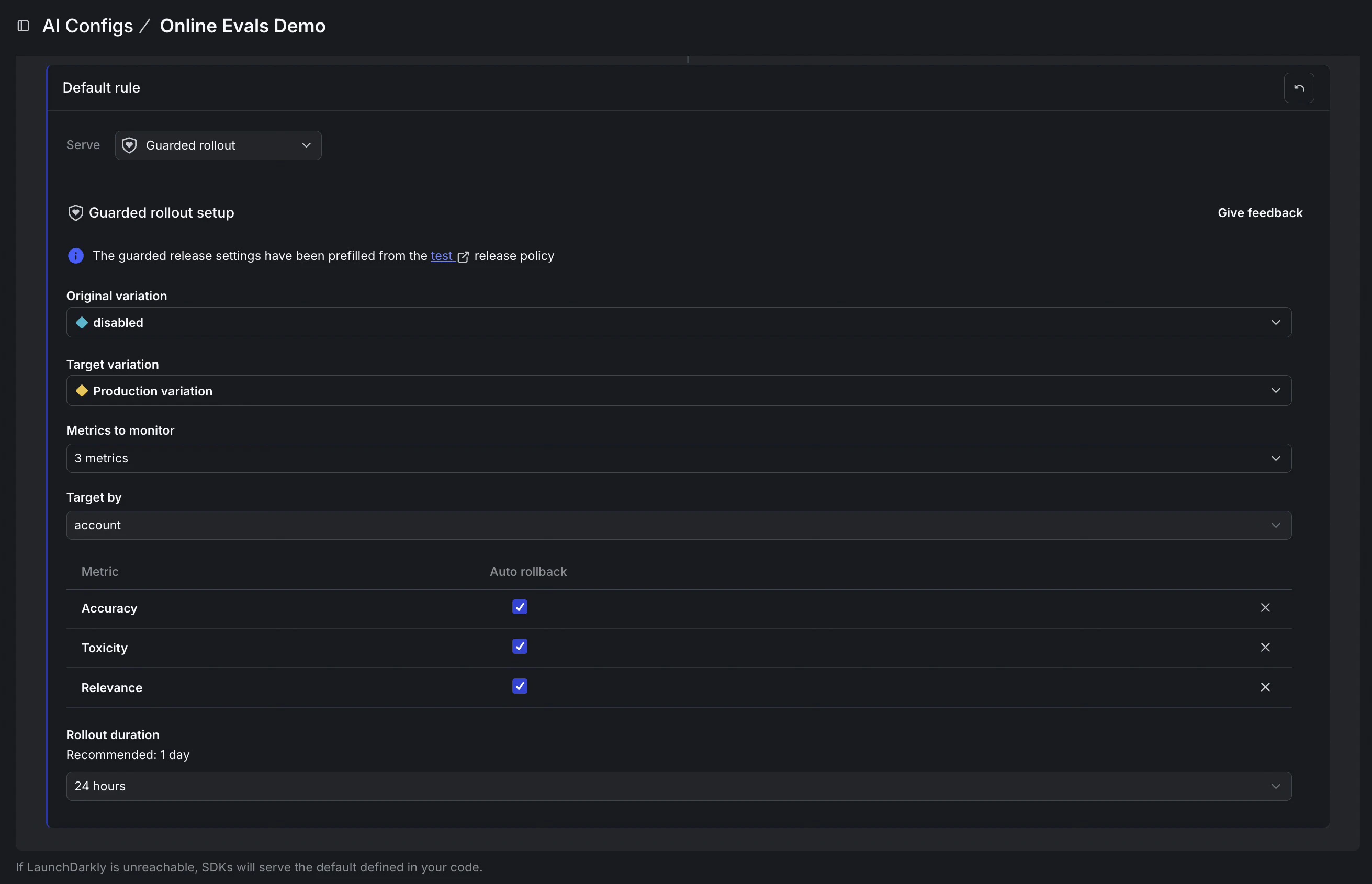Screen dimensions: 1372x884
Task: Revert the Default rule using the undo icon
Action: point(1299,87)
